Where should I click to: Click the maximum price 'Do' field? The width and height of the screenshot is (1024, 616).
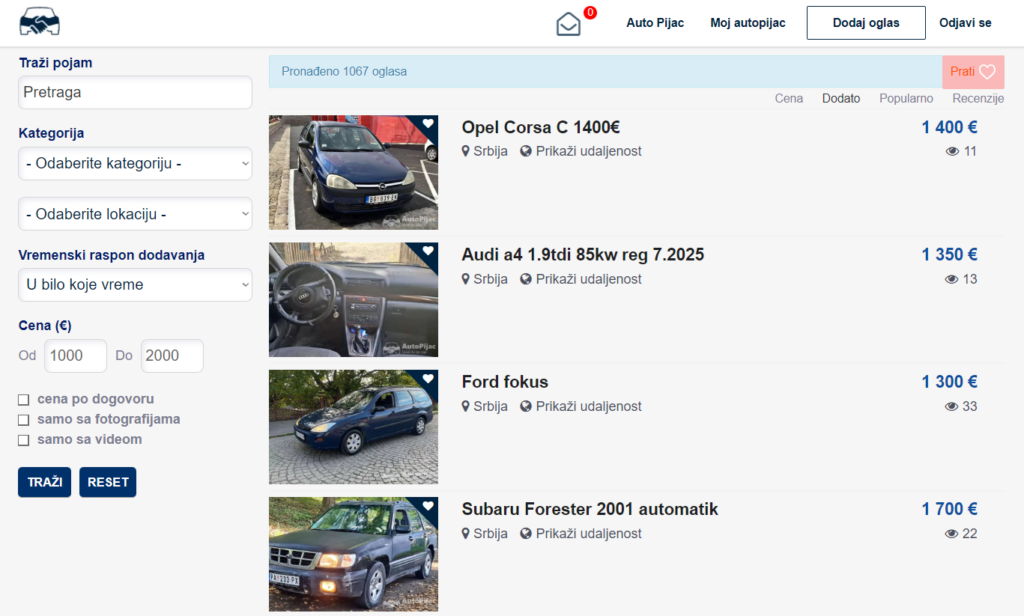pyautogui.click(x=172, y=356)
